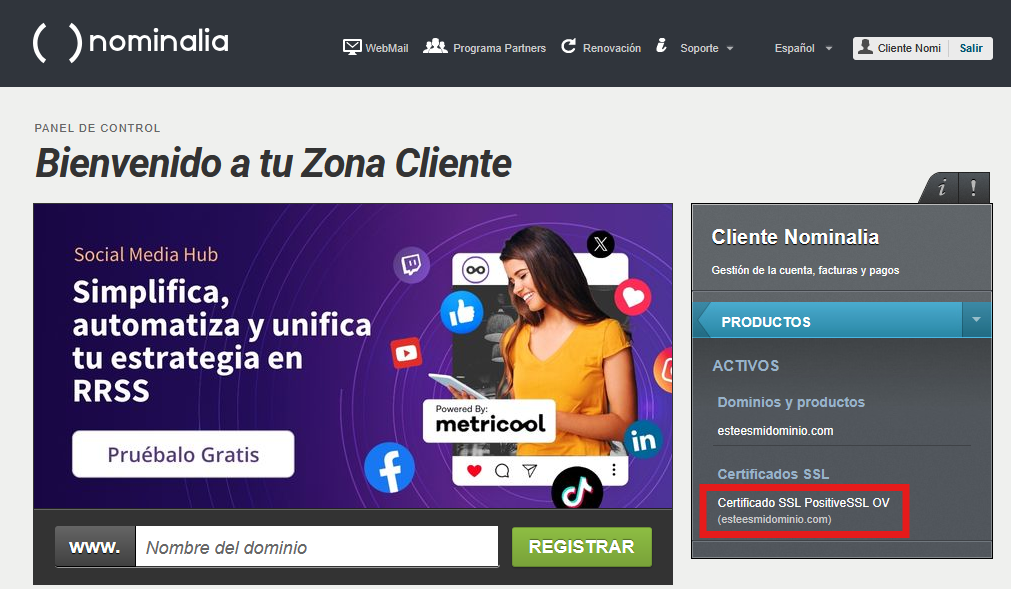Click the Cliente Nomi user avatar icon
1011x589 pixels.
click(x=865, y=47)
